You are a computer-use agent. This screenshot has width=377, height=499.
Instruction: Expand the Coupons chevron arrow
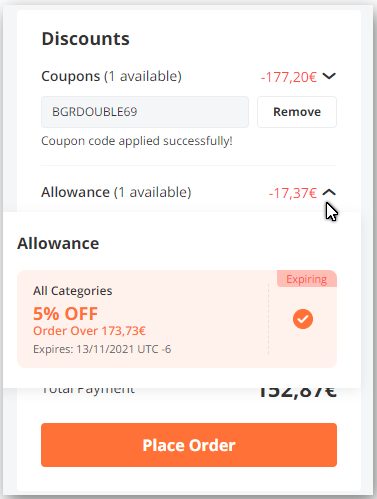(x=329, y=76)
